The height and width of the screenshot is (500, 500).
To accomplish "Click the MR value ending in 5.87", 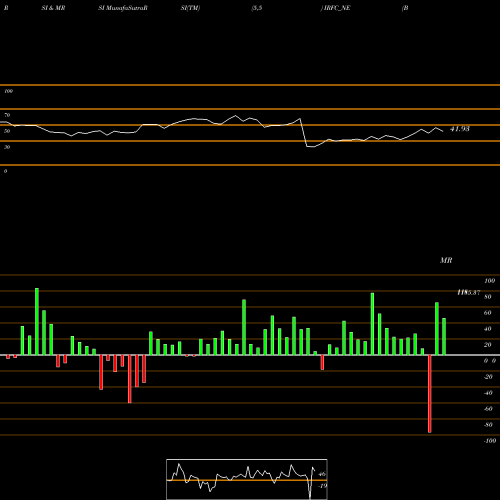I will 469,293.
